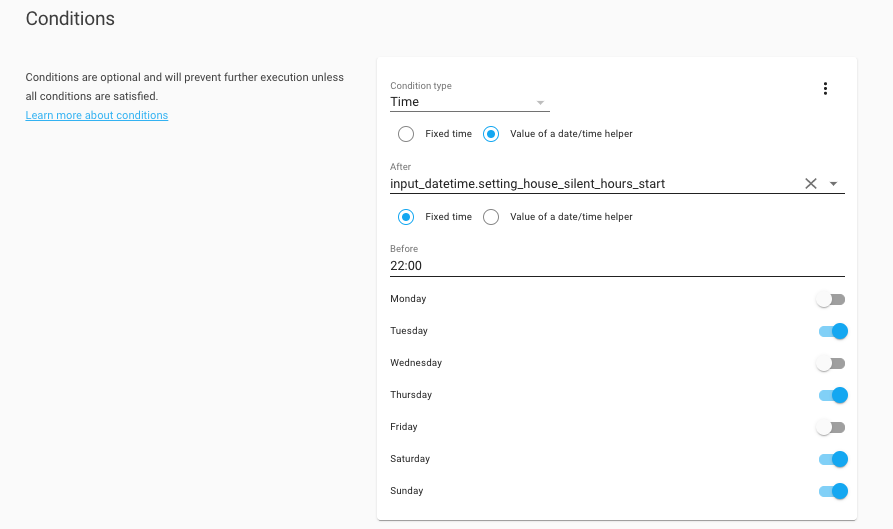The width and height of the screenshot is (893, 529).
Task: Open the condition three-dot overflow menu
Action: [x=825, y=89]
